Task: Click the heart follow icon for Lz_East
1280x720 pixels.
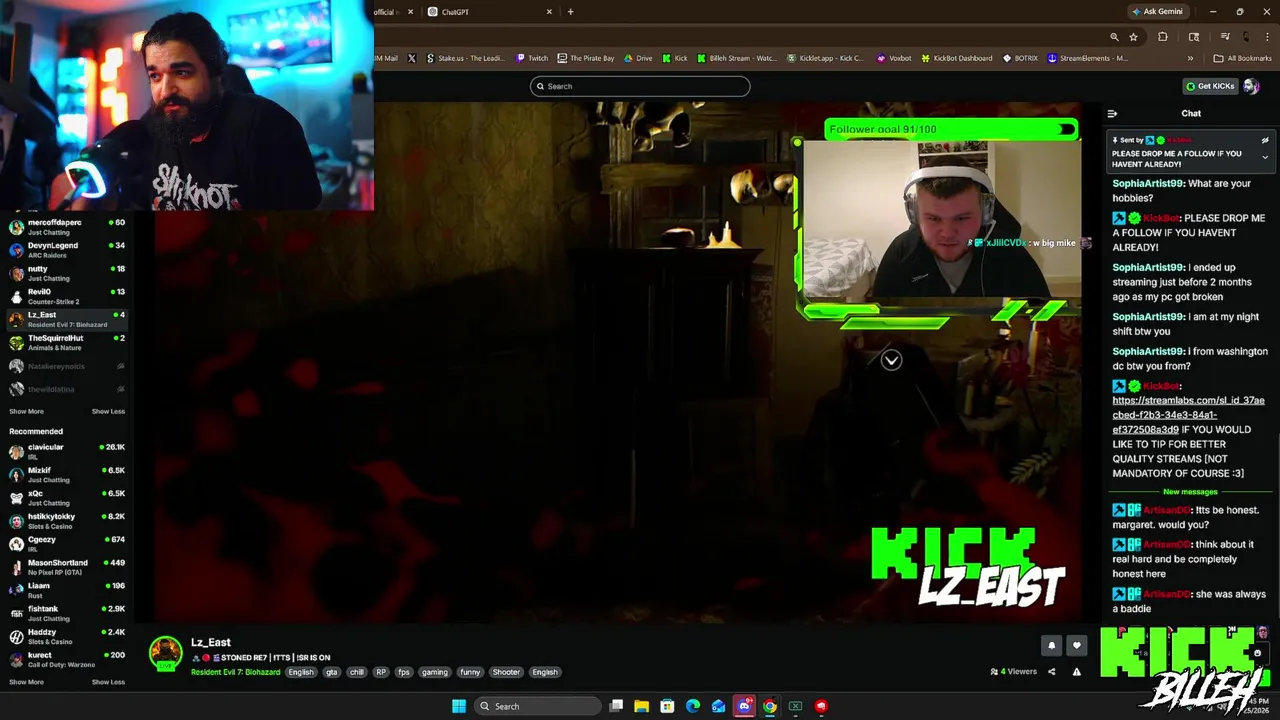Action: coord(1076,646)
